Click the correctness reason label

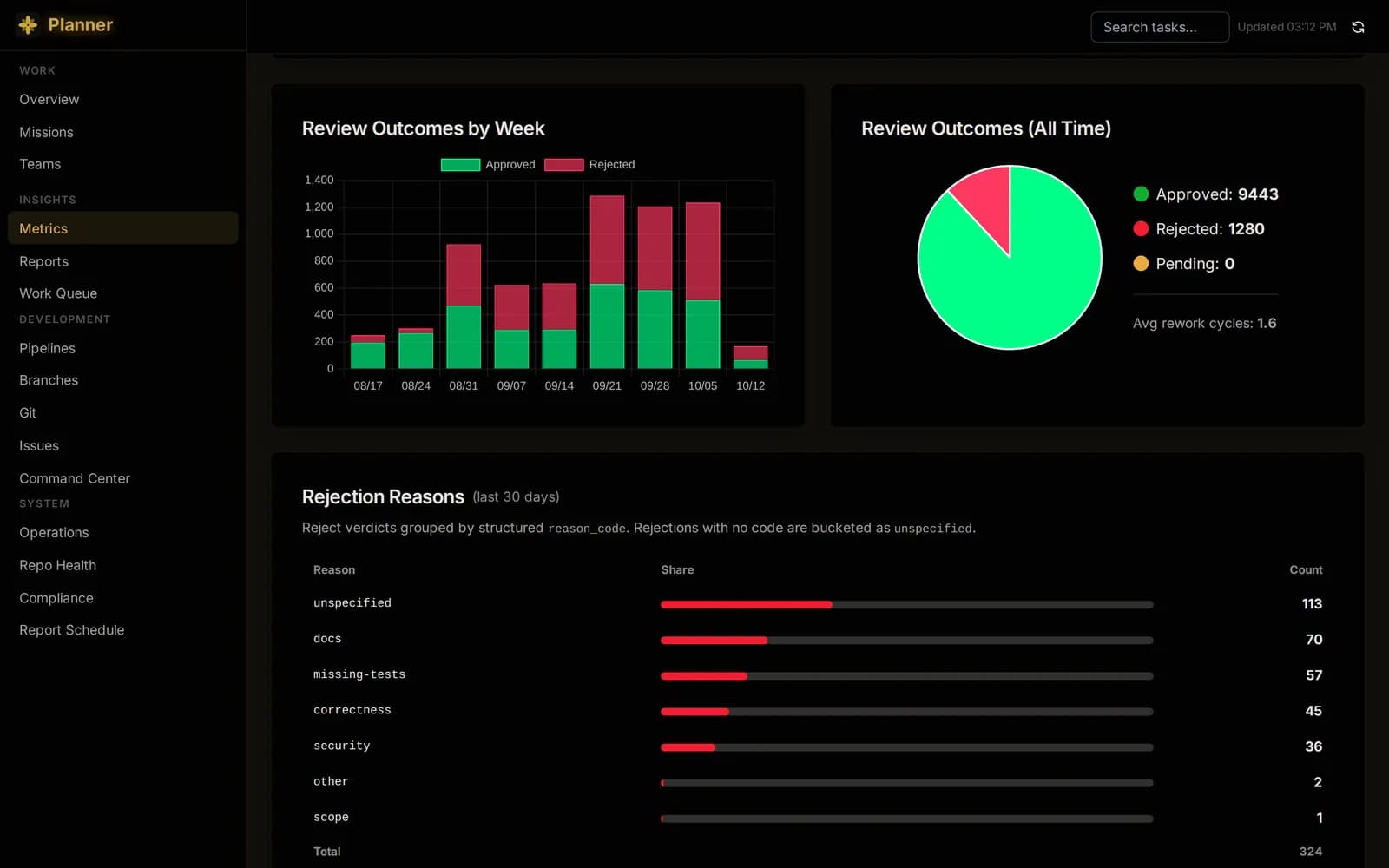coord(352,710)
